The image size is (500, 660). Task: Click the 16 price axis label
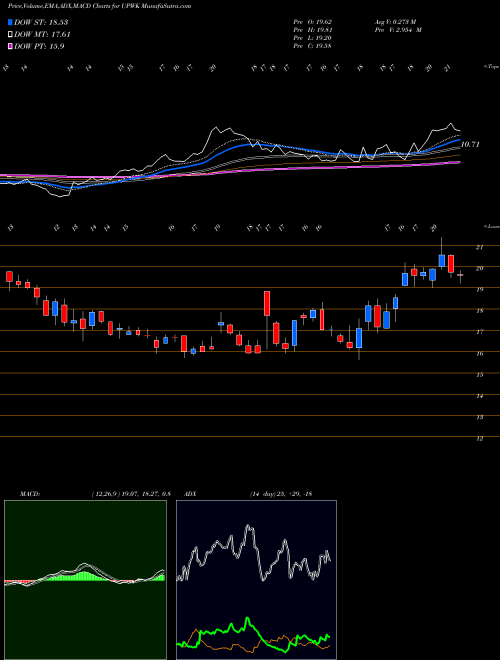click(x=479, y=354)
